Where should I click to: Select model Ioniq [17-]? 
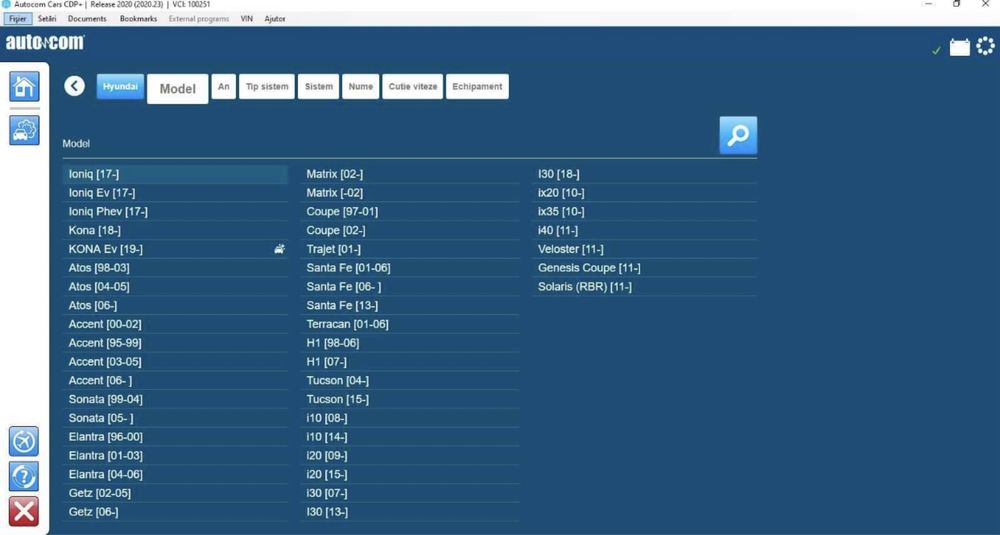click(175, 174)
